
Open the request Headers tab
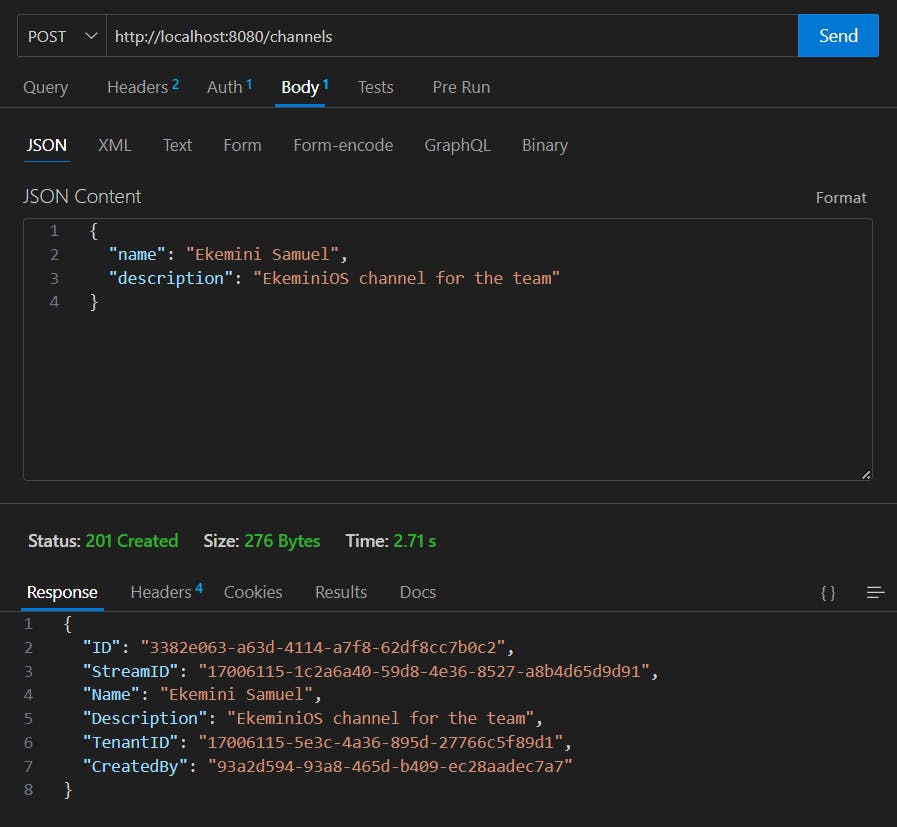[138, 87]
